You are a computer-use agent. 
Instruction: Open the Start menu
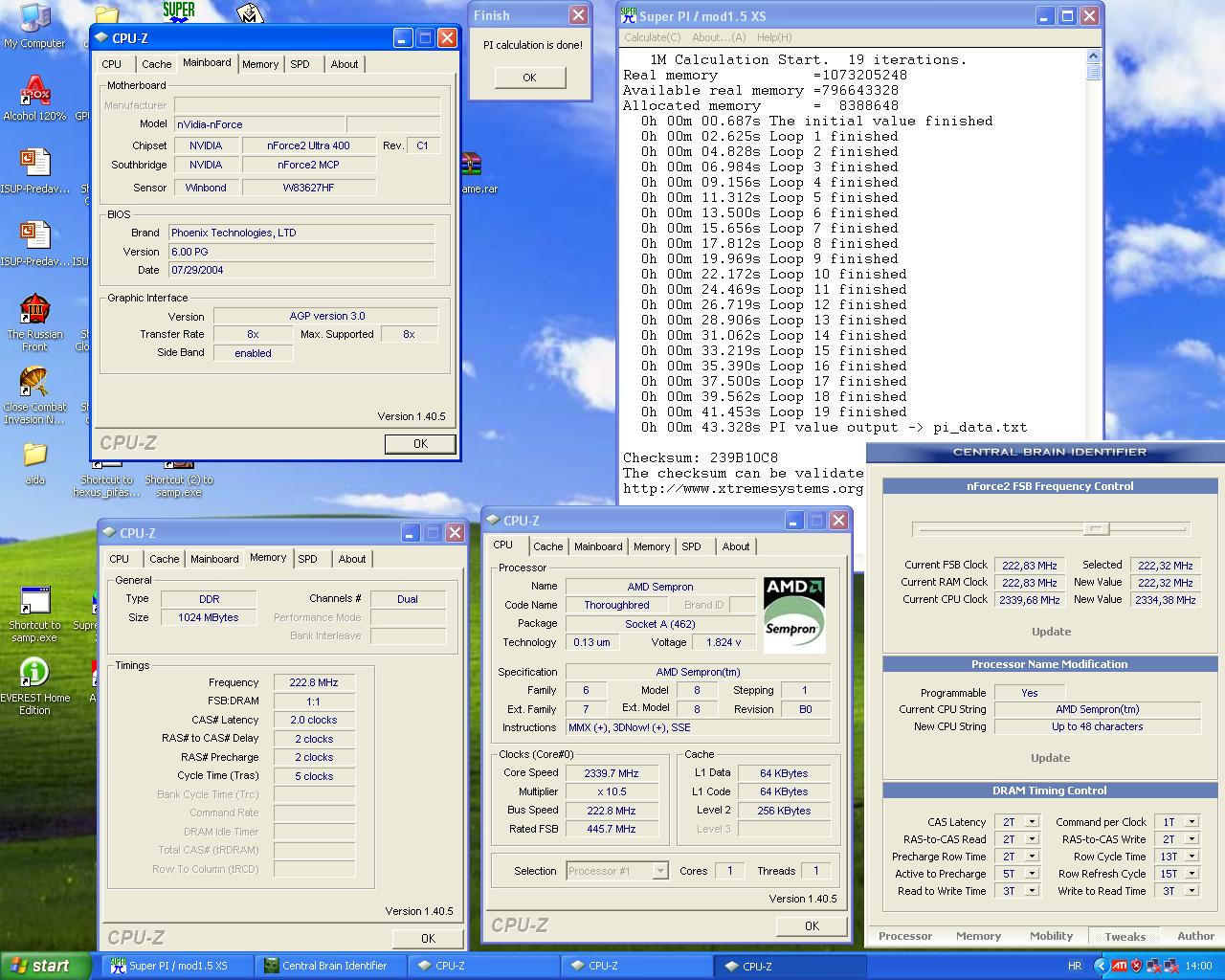[46, 966]
